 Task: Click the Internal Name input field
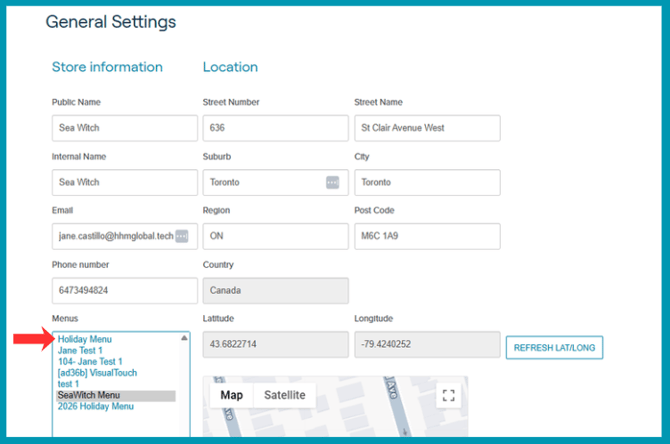coord(125,182)
